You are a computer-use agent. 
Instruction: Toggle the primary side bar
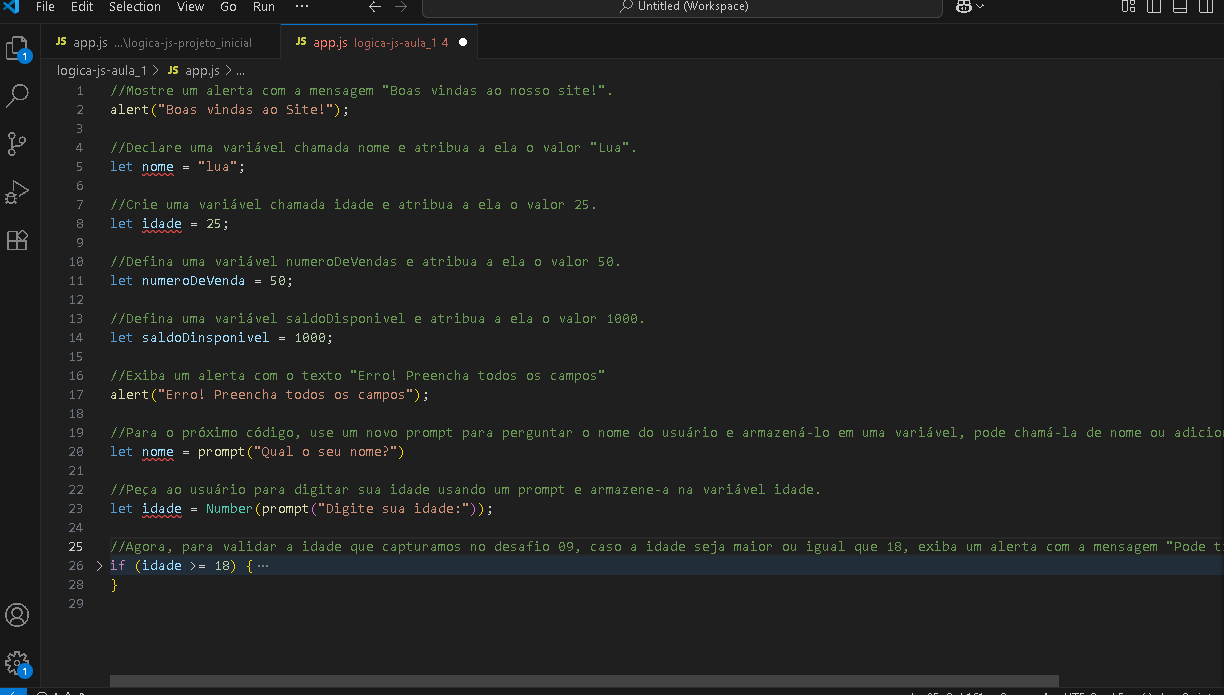point(1154,7)
